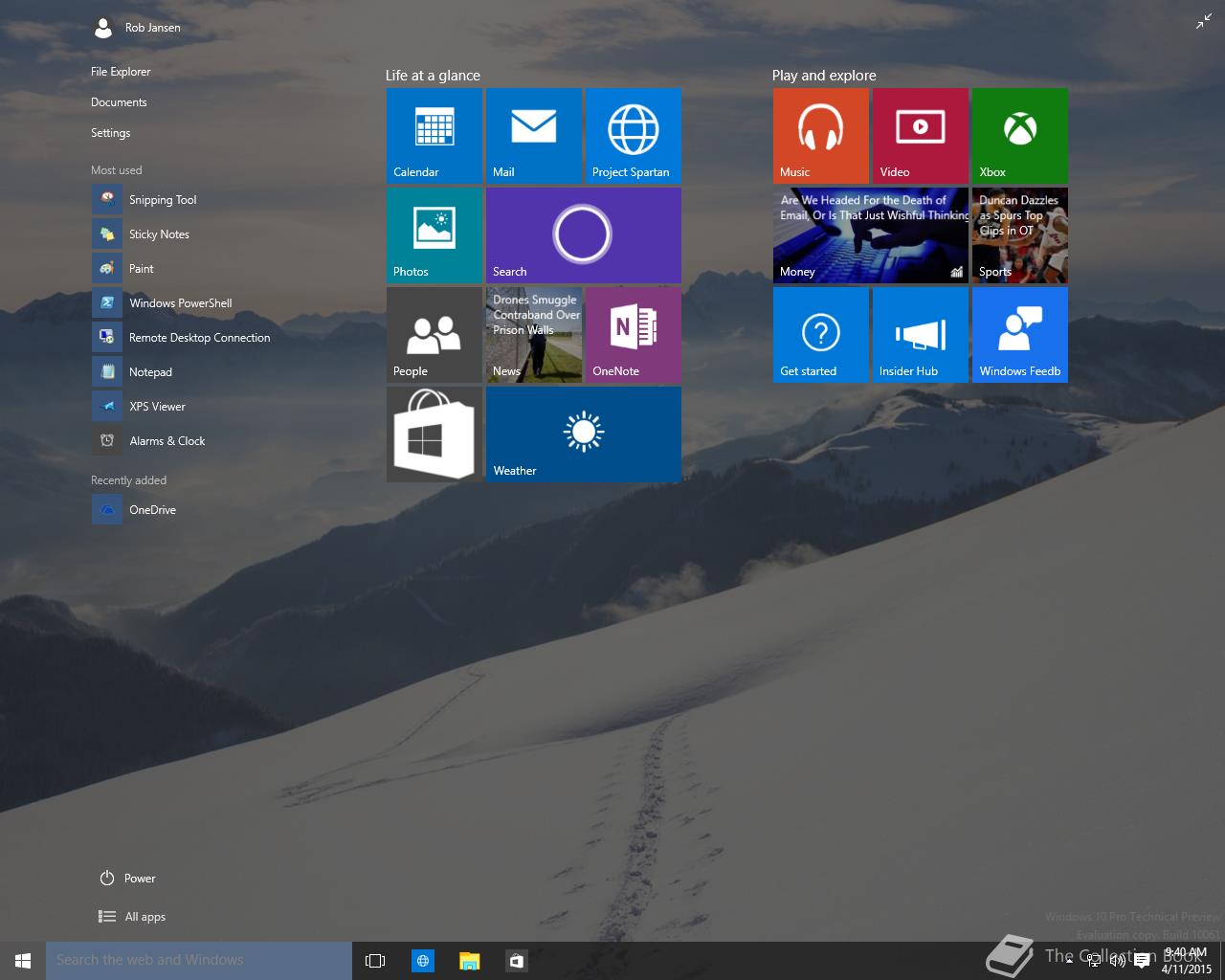This screenshot has height=980, width=1225.
Task: Open File Explorer from the taskbar
Action: (469, 961)
